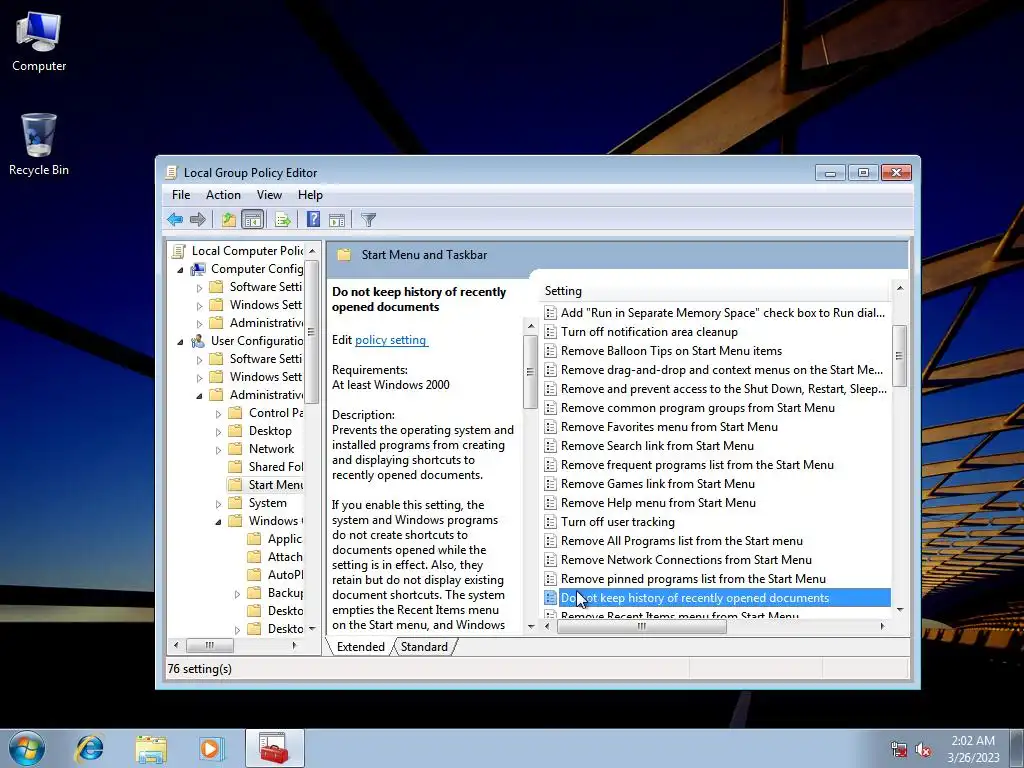Open Windows Media Player from taskbar
1024x768 pixels.
210,748
